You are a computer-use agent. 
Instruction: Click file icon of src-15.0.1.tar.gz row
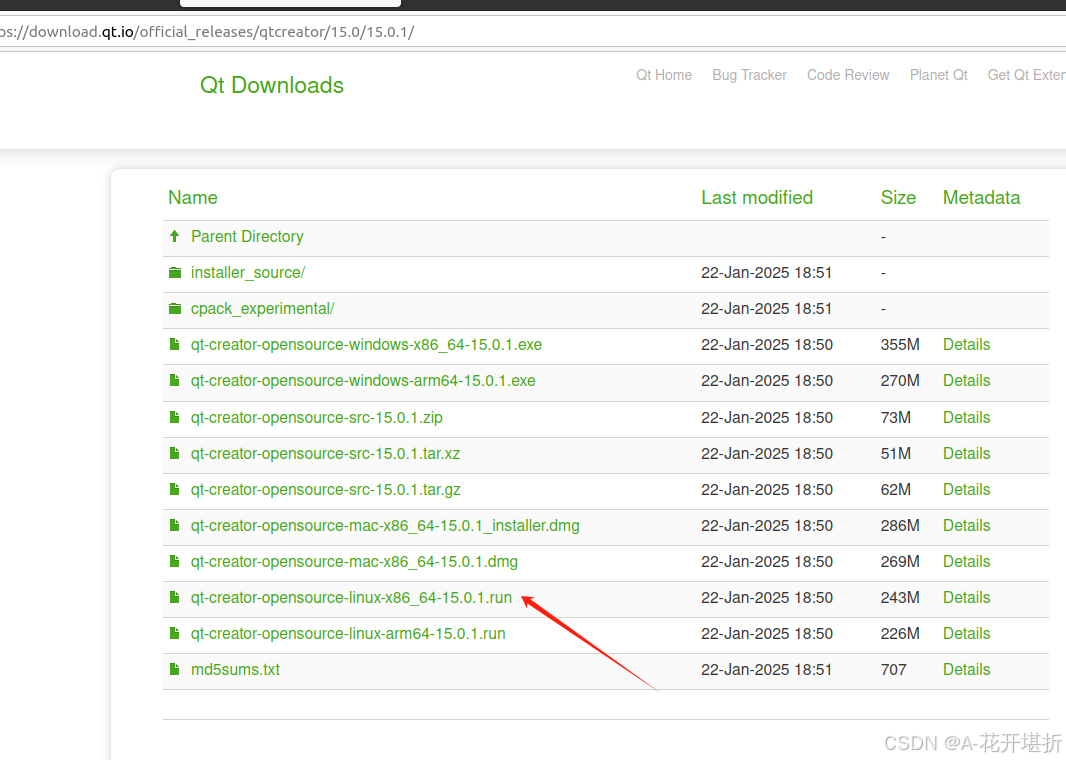click(175, 489)
